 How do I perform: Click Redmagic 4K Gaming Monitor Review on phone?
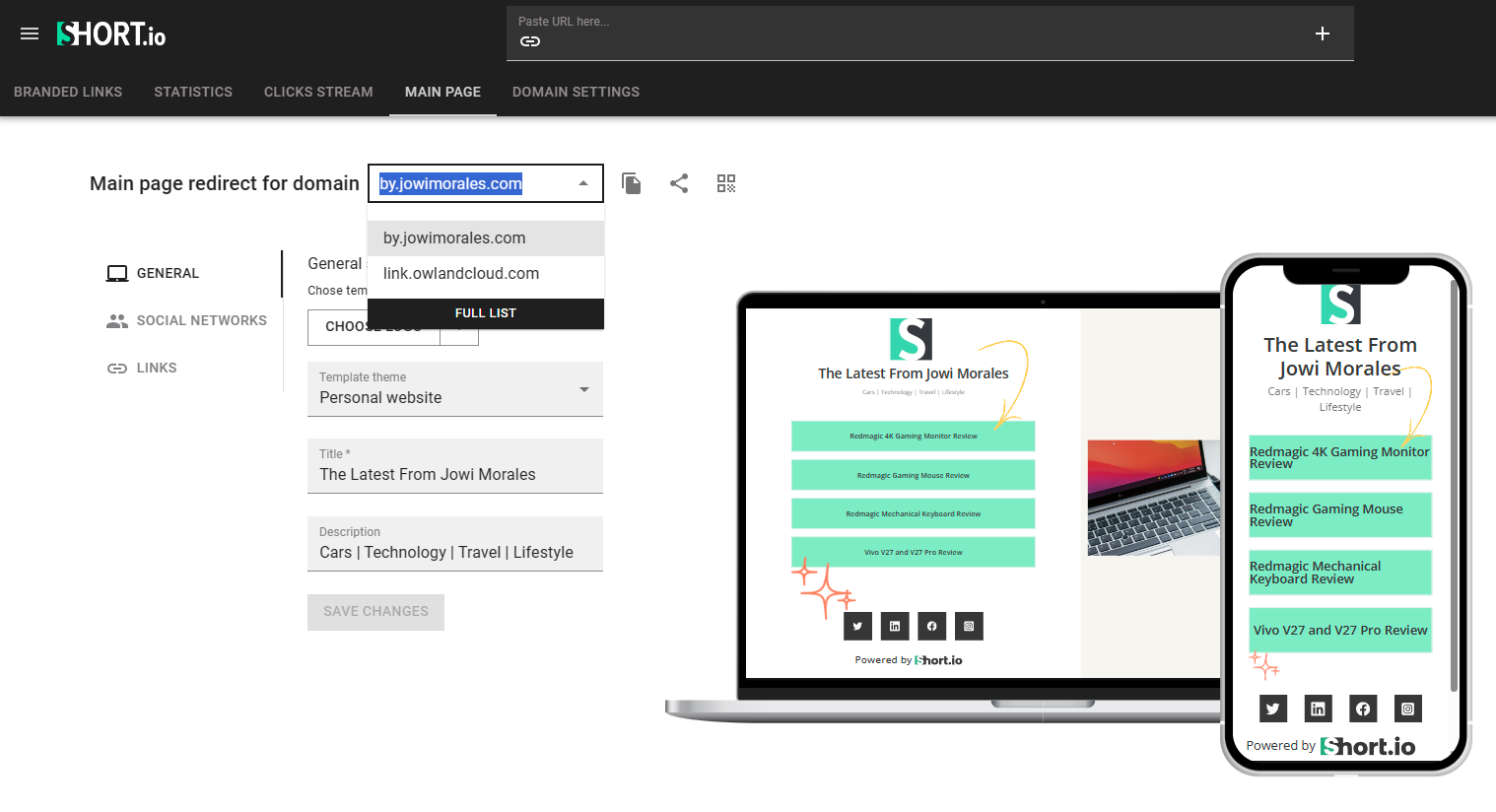[1340, 457]
